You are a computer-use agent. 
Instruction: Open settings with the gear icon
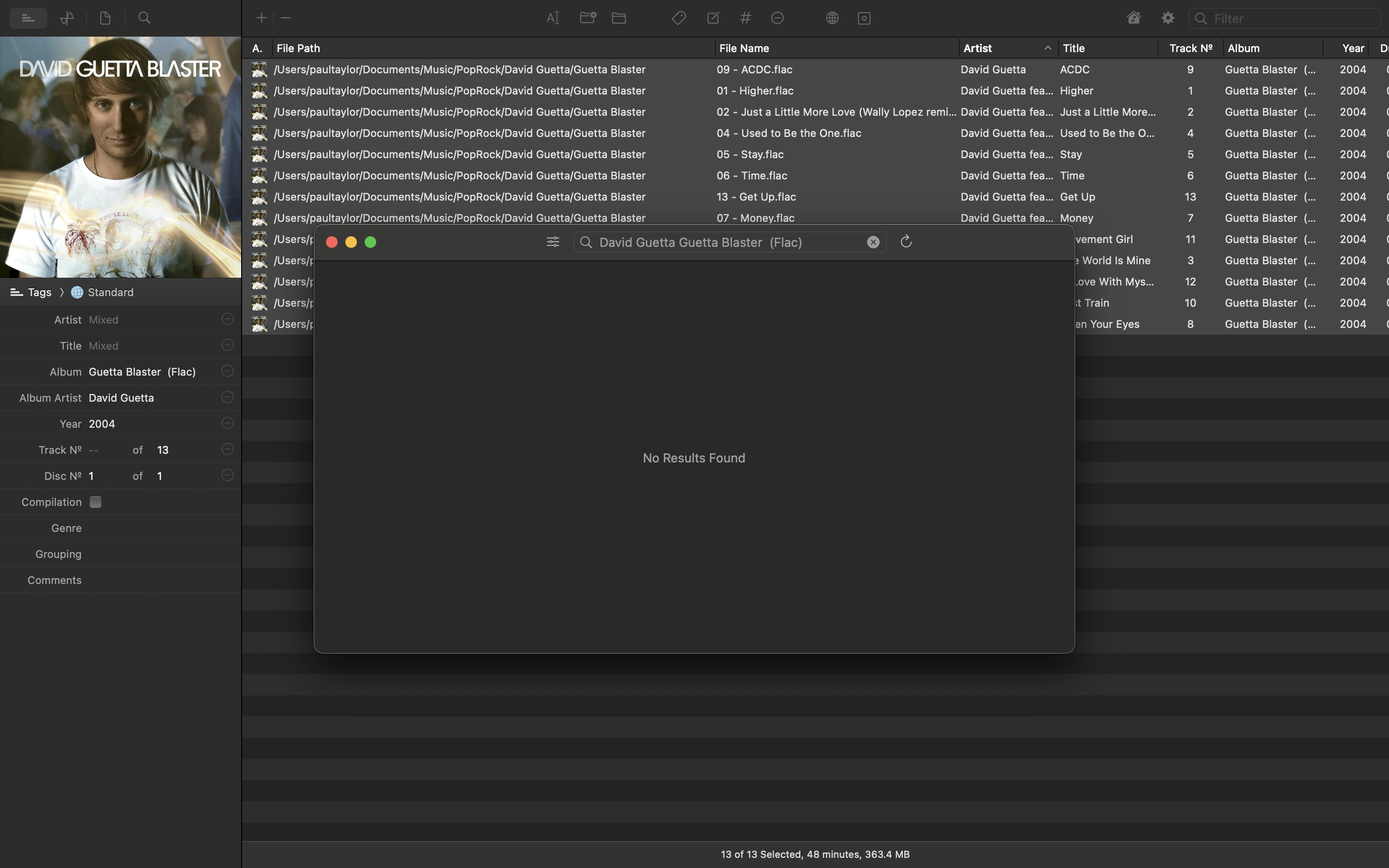click(1168, 18)
